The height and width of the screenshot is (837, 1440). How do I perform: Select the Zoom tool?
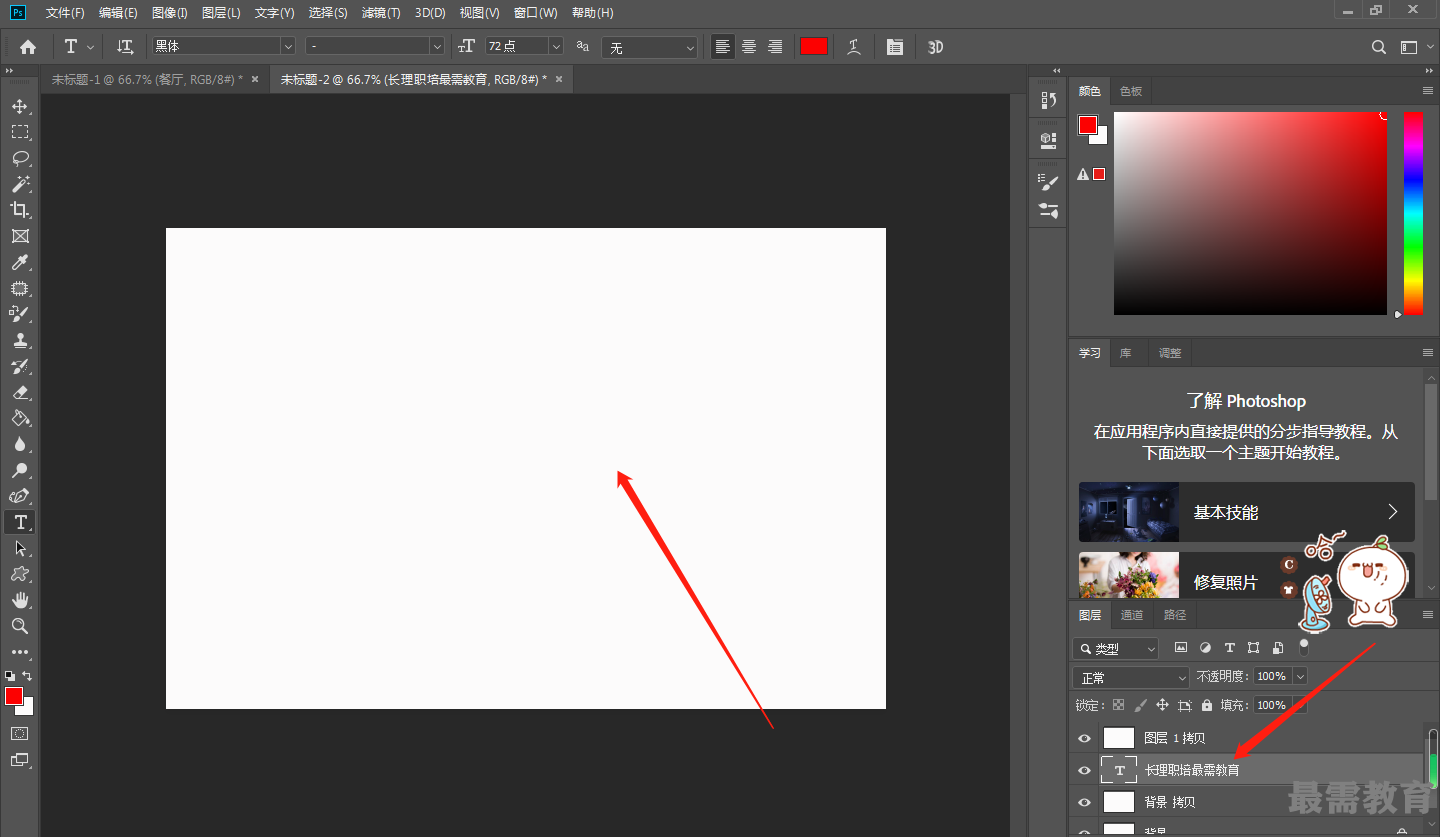coord(20,626)
